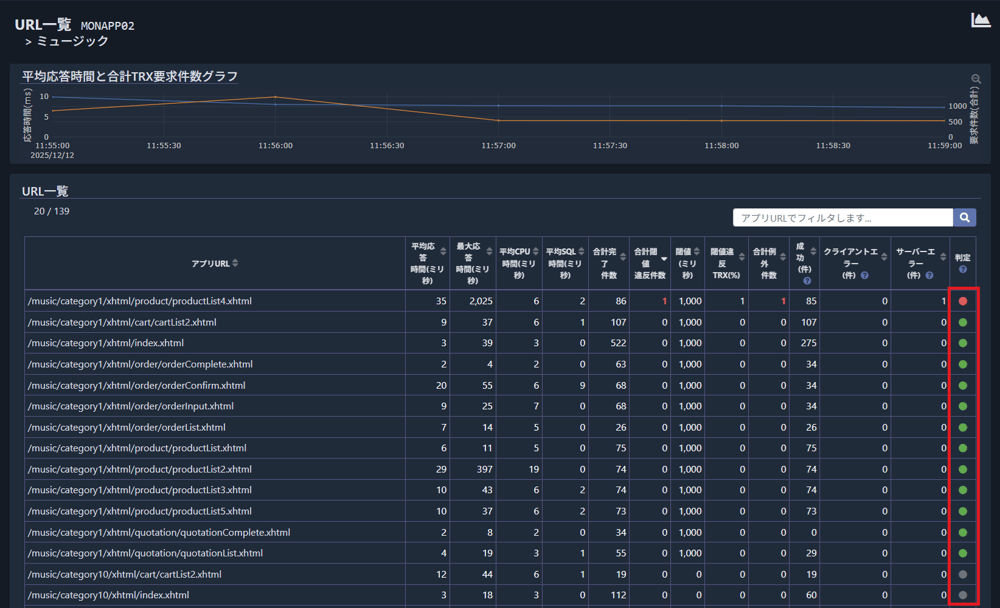Click orange line peak at 11:56:00
1000x608 pixels.
(275, 97)
